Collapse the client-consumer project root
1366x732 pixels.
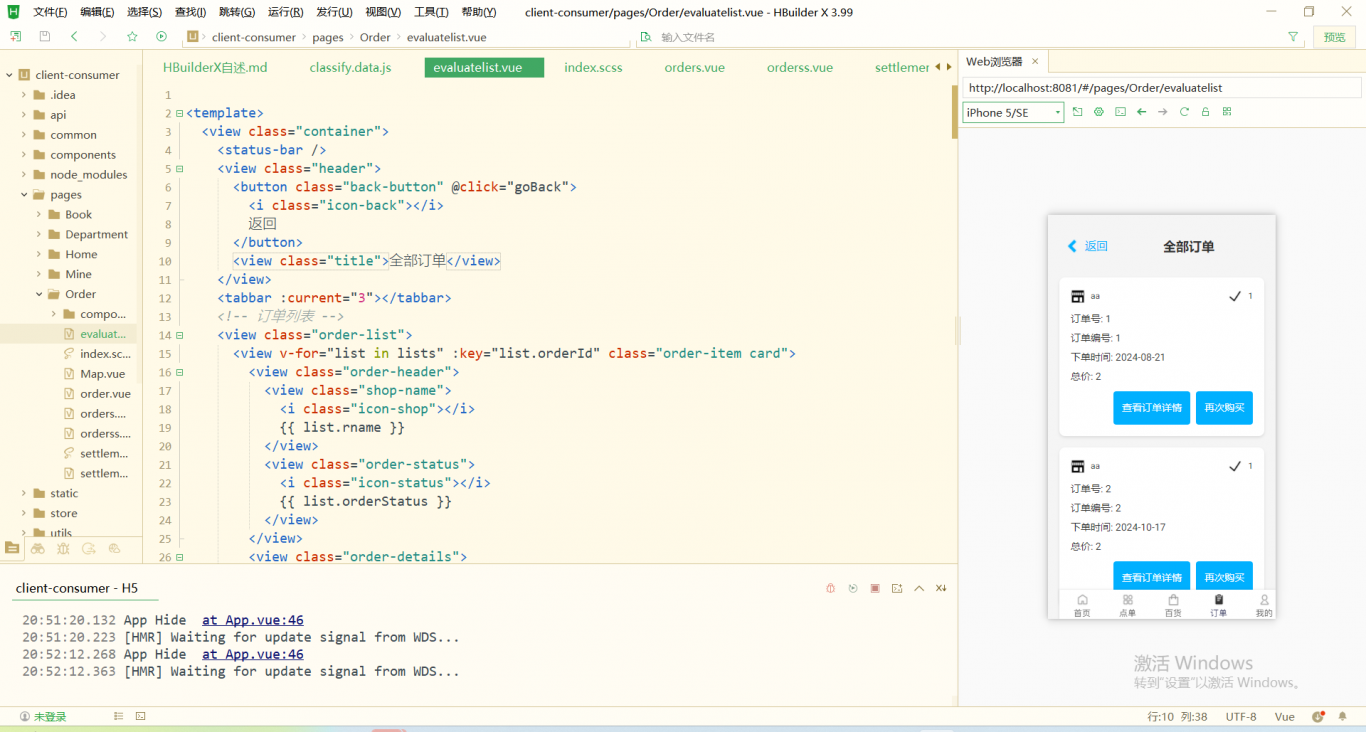(x=9, y=75)
